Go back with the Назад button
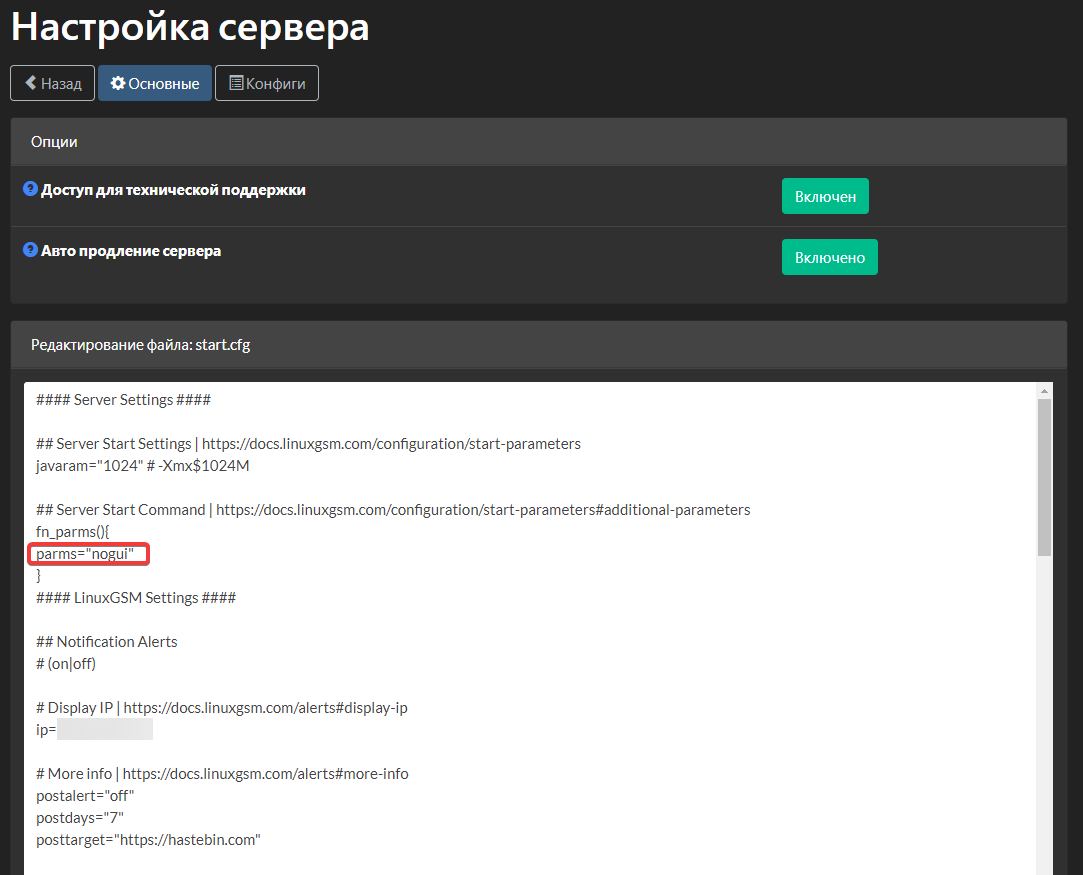The height and width of the screenshot is (875, 1083). pyautogui.click(x=52, y=83)
